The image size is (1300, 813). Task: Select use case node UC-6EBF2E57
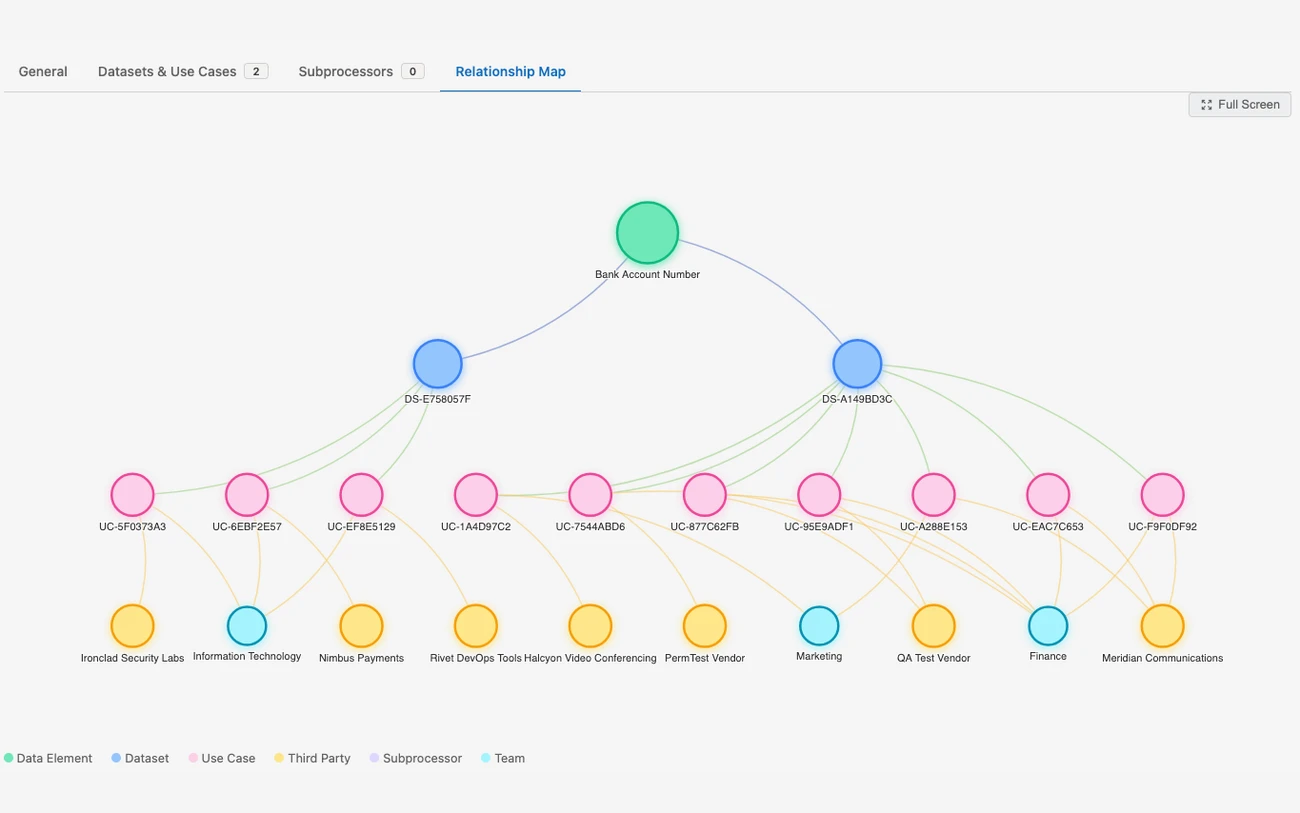pyautogui.click(x=247, y=495)
